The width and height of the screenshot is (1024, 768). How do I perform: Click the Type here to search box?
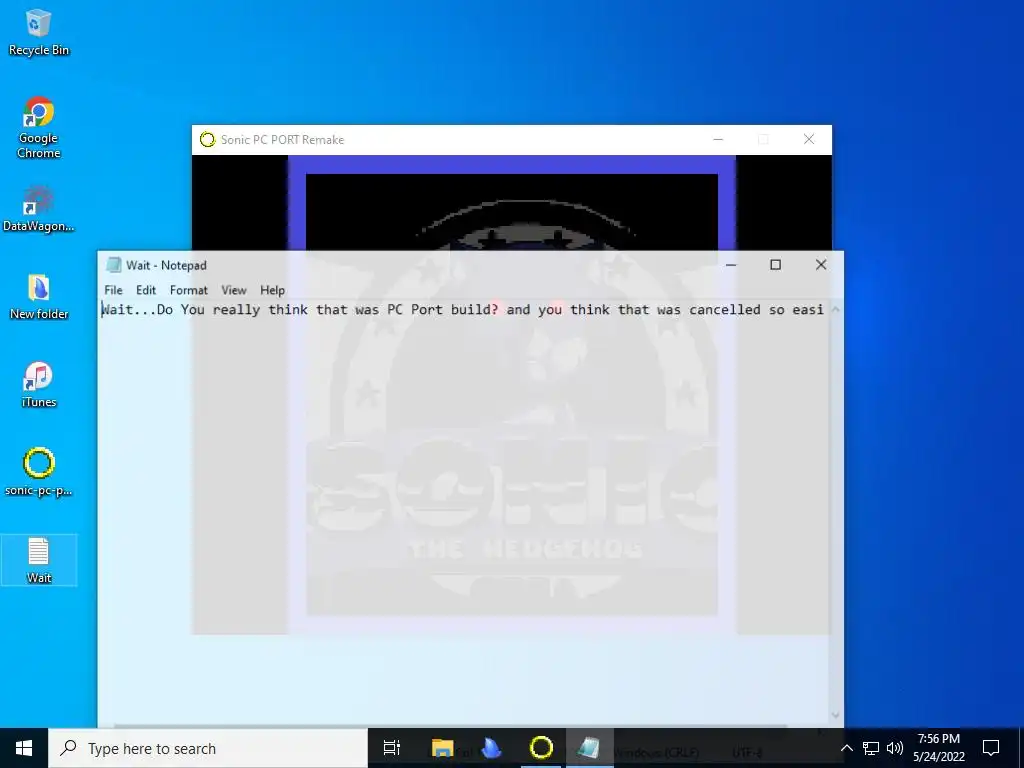coord(208,748)
